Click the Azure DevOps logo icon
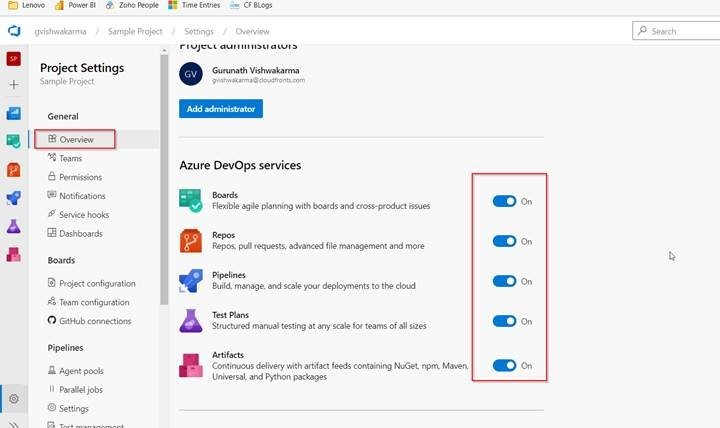 click(14, 31)
